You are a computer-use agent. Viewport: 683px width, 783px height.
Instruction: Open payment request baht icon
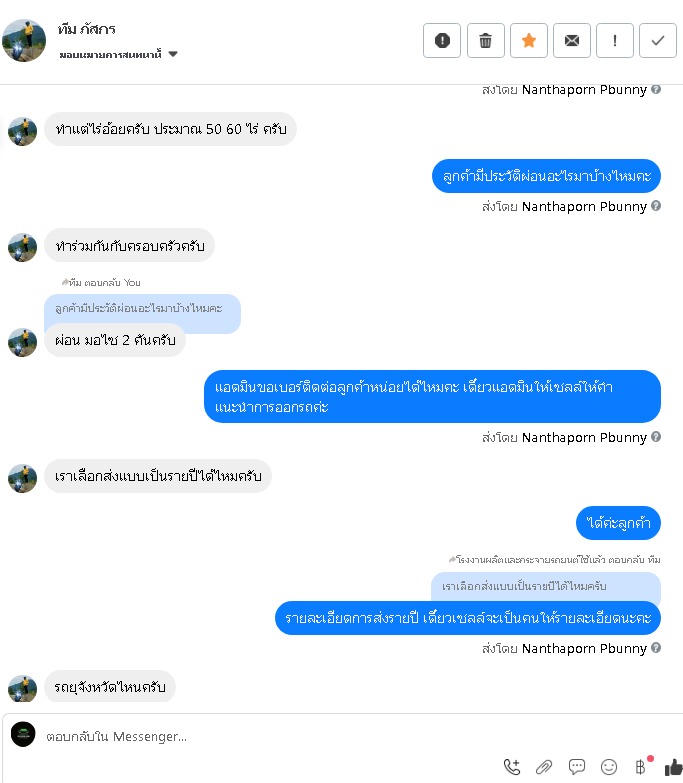(x=642, y=766)
